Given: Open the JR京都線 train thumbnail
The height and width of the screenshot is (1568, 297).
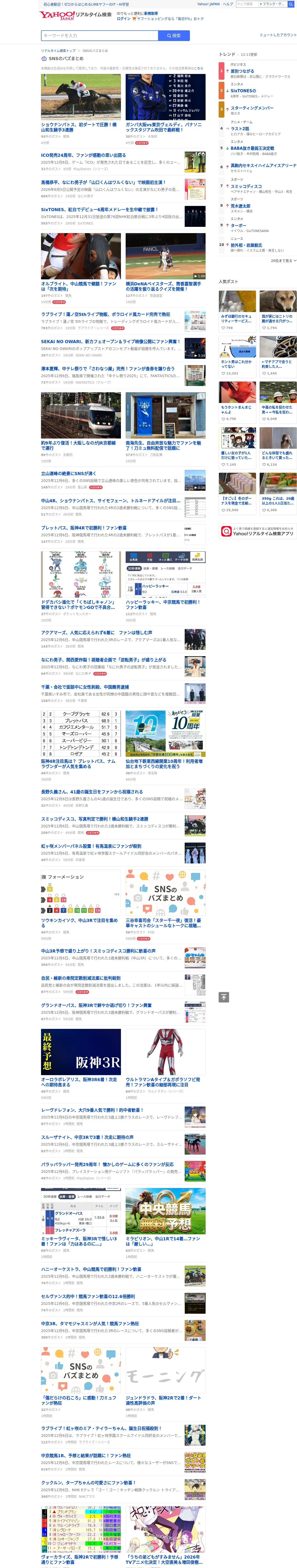Looking at the screenshot, I should click(81, 415).
